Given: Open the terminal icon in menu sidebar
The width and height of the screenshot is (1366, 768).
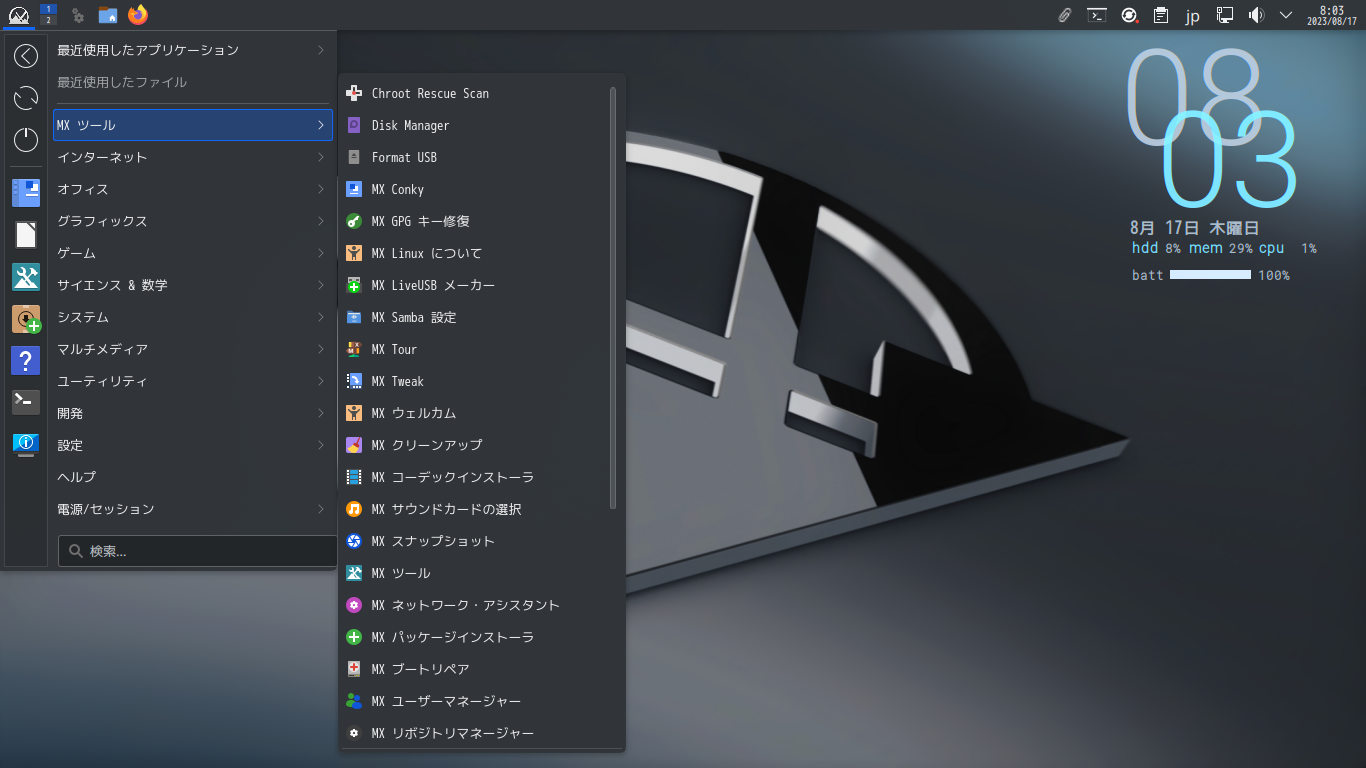Looking at the screenshot, I should click(26, 402).
